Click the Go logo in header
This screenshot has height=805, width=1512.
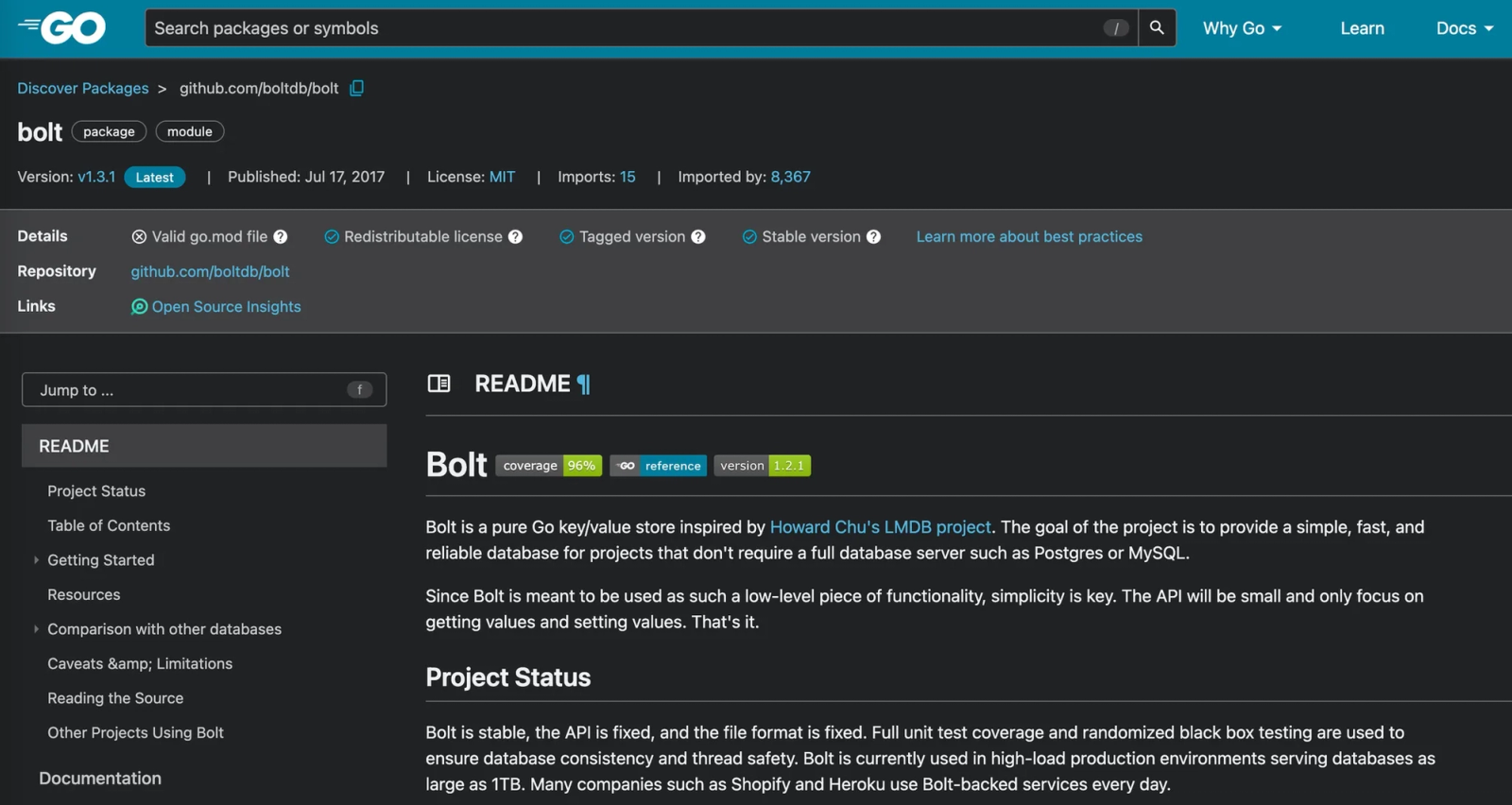click(x=61, y=28)
